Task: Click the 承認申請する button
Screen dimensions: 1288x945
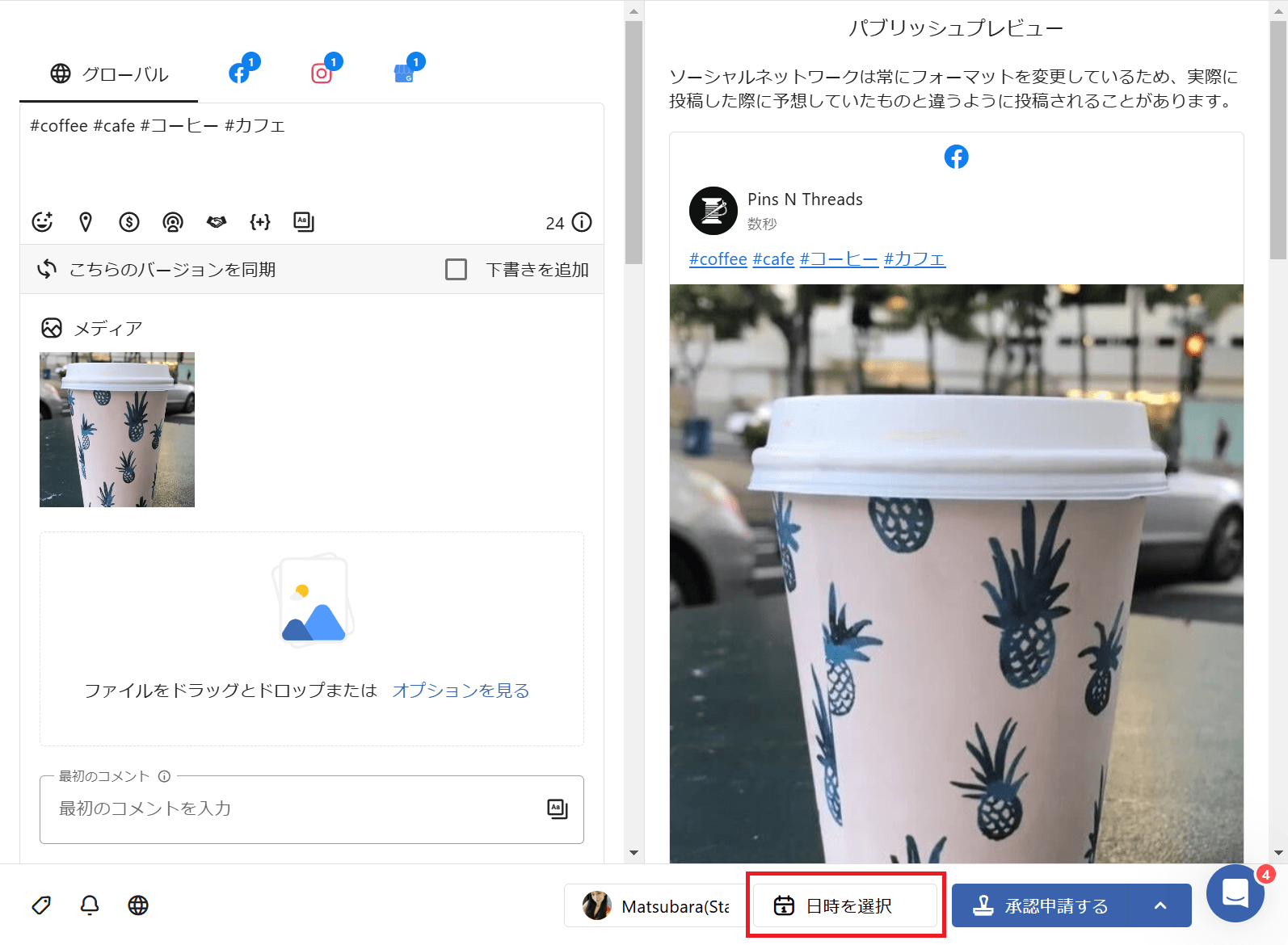Action: tap(1041, 906)
